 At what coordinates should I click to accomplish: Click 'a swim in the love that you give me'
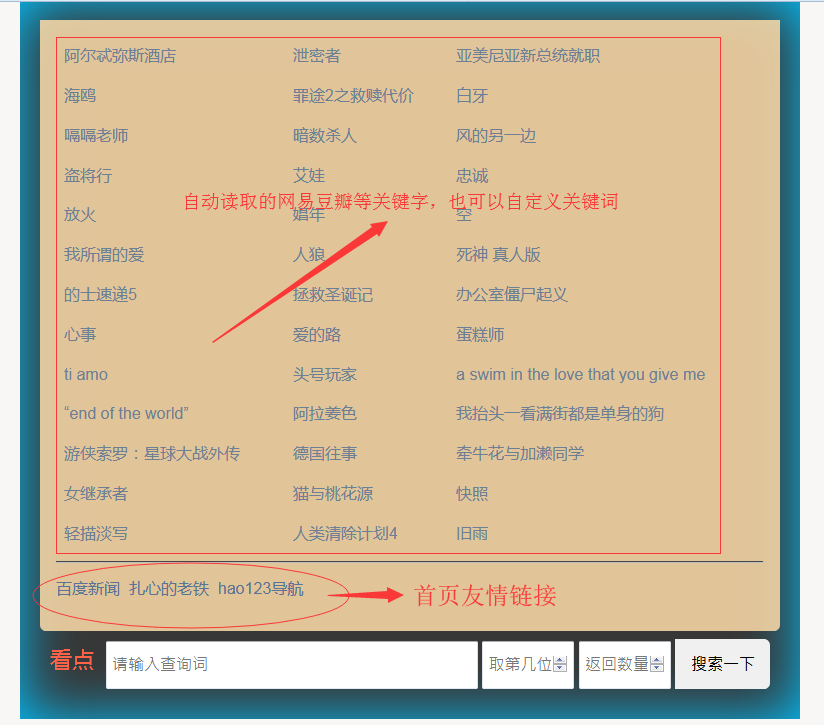[580, 375]
